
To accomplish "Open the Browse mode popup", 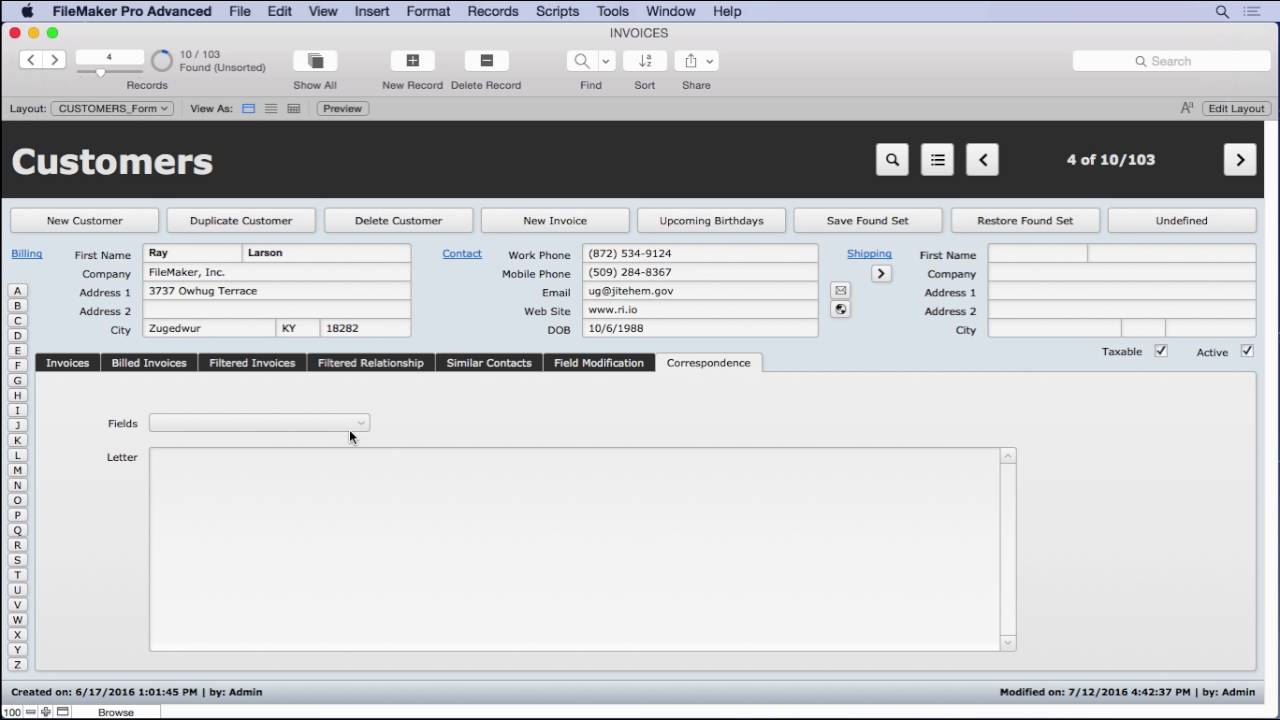I will click(116, 712).
